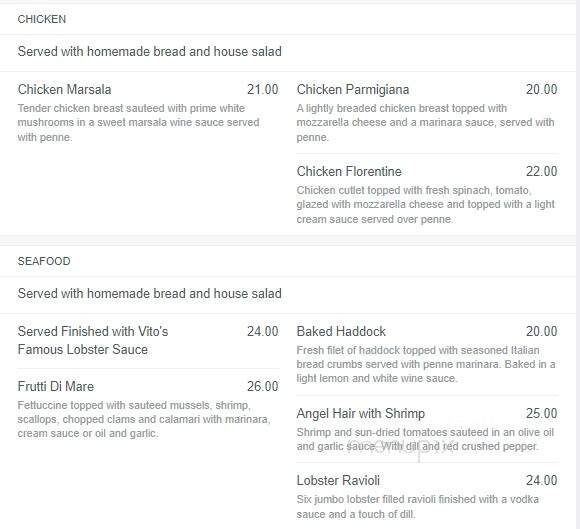
Task: Click the 26.00 price for Frutti Di Mare
Action: coord(263,387)
